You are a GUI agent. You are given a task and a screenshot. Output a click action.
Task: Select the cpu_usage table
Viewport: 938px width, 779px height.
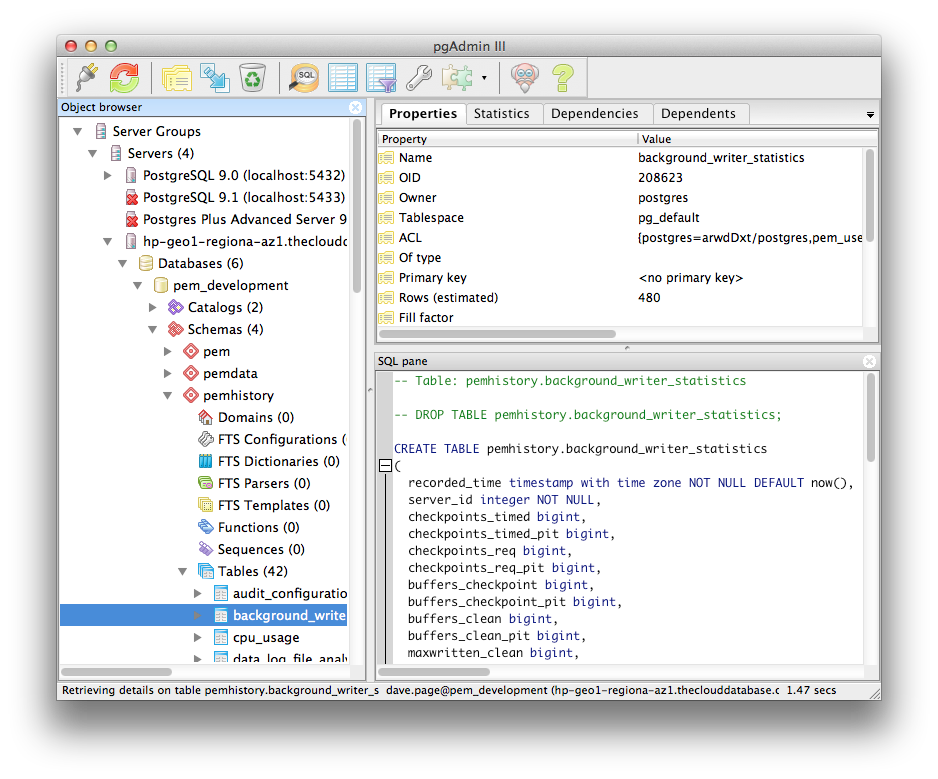(x=265, y=637)
